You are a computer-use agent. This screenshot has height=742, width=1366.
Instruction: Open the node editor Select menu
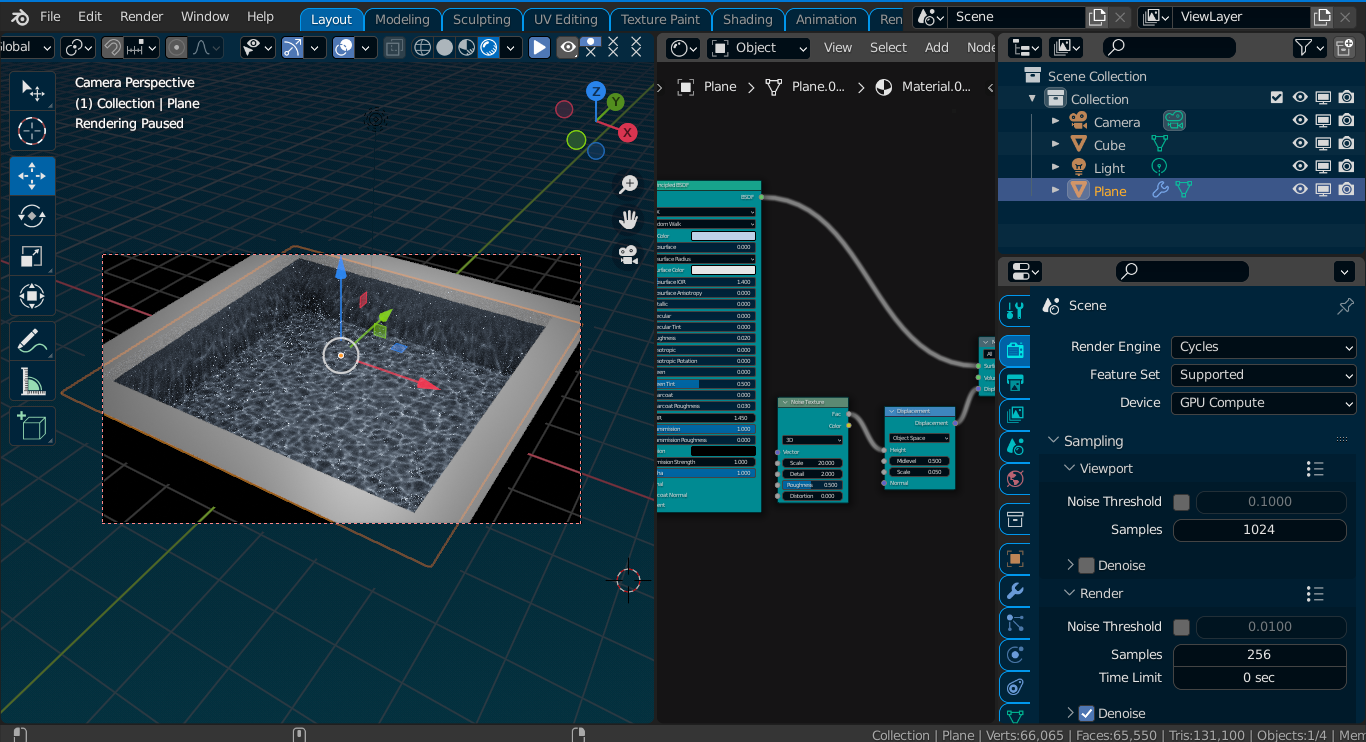888,48
